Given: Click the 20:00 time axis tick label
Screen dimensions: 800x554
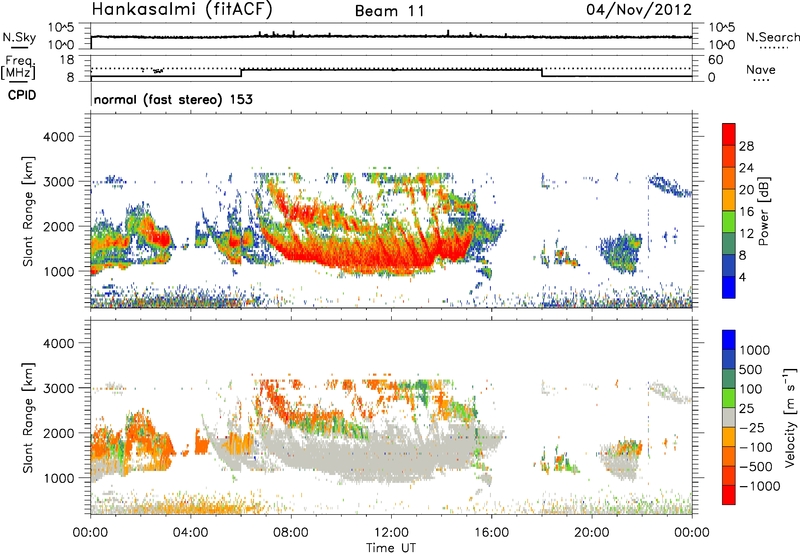Looking at the screenshot, I should 591,533.
